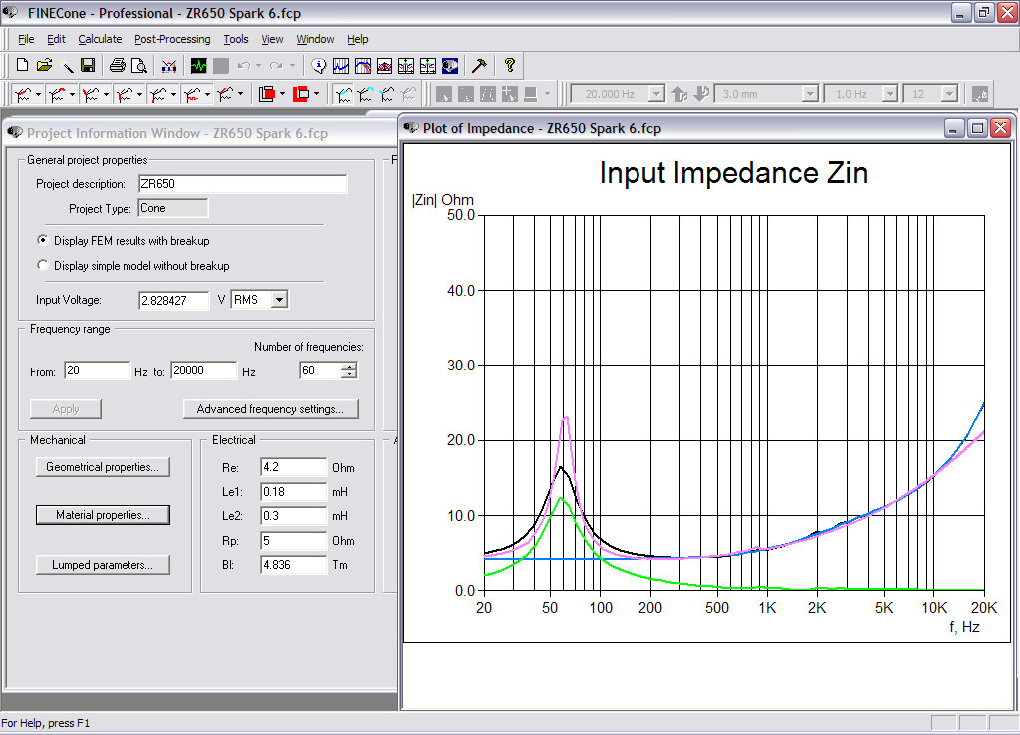Image resolution: width=1020 pixels, height=735 pixels.
Task: Open the dropdown showing 12 in toolbar
Action: pyautogui.click(x=950, y=94)
